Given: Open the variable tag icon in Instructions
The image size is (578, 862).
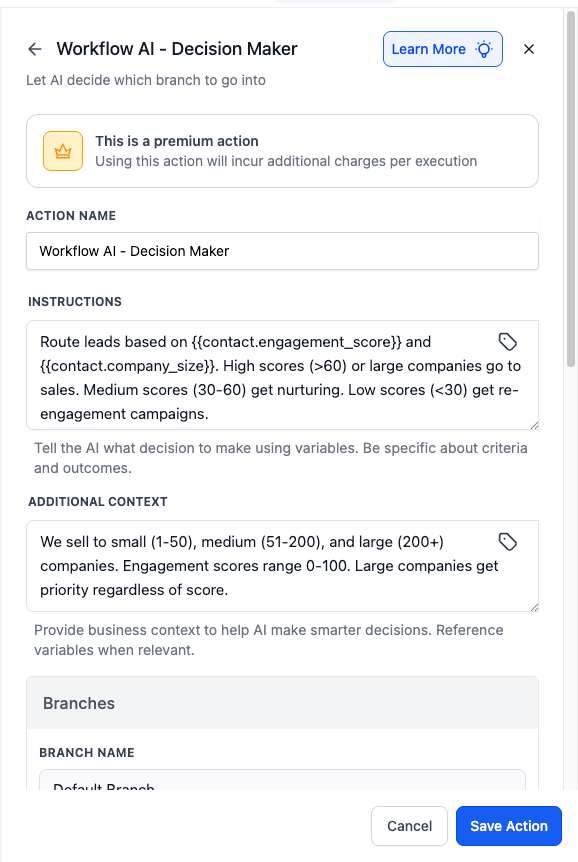Looking at the screenshot, I should 507,341.
